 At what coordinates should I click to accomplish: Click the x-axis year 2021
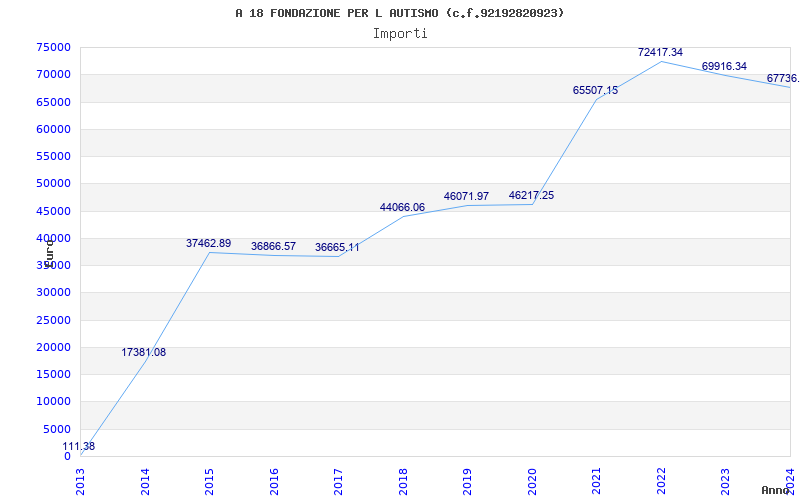(597, 482)
